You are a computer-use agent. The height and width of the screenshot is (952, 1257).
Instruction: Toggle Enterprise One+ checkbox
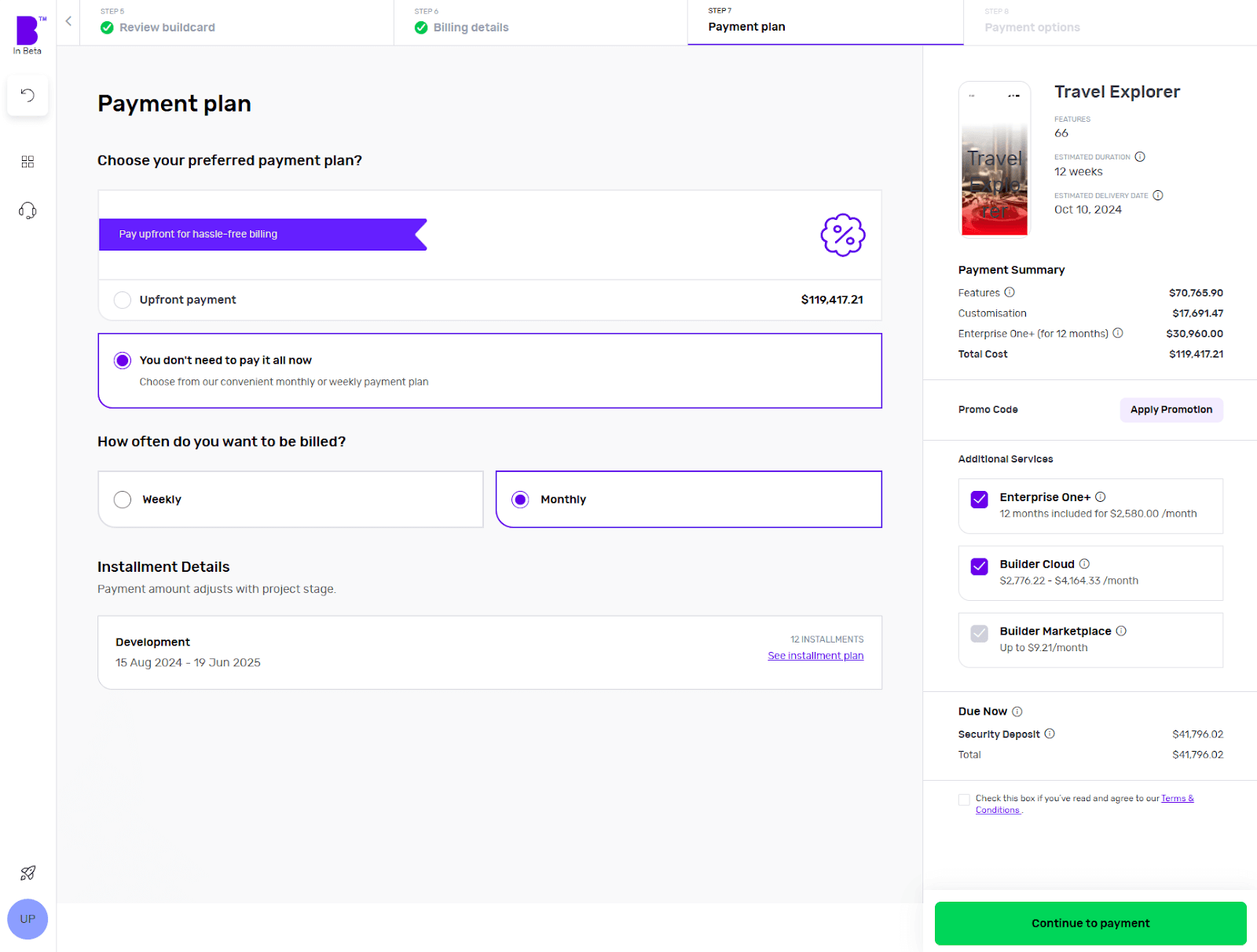click(980, 500)
